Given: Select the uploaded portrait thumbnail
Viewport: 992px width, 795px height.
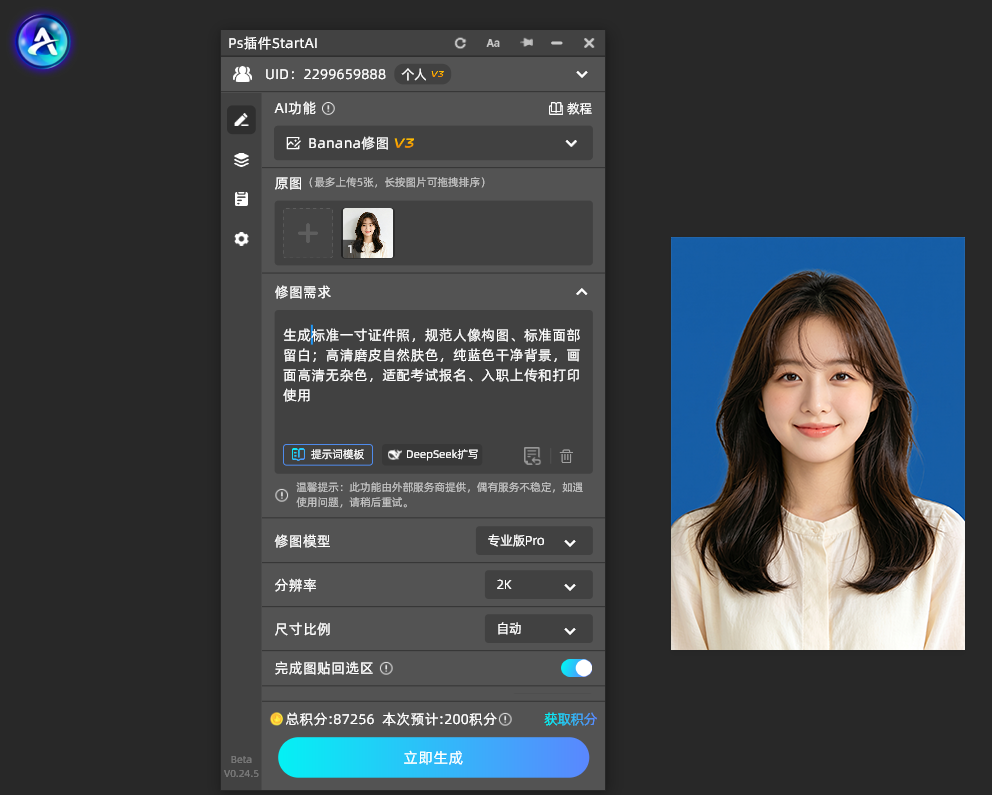Looking at the screenshot, I should click(368, 233).
